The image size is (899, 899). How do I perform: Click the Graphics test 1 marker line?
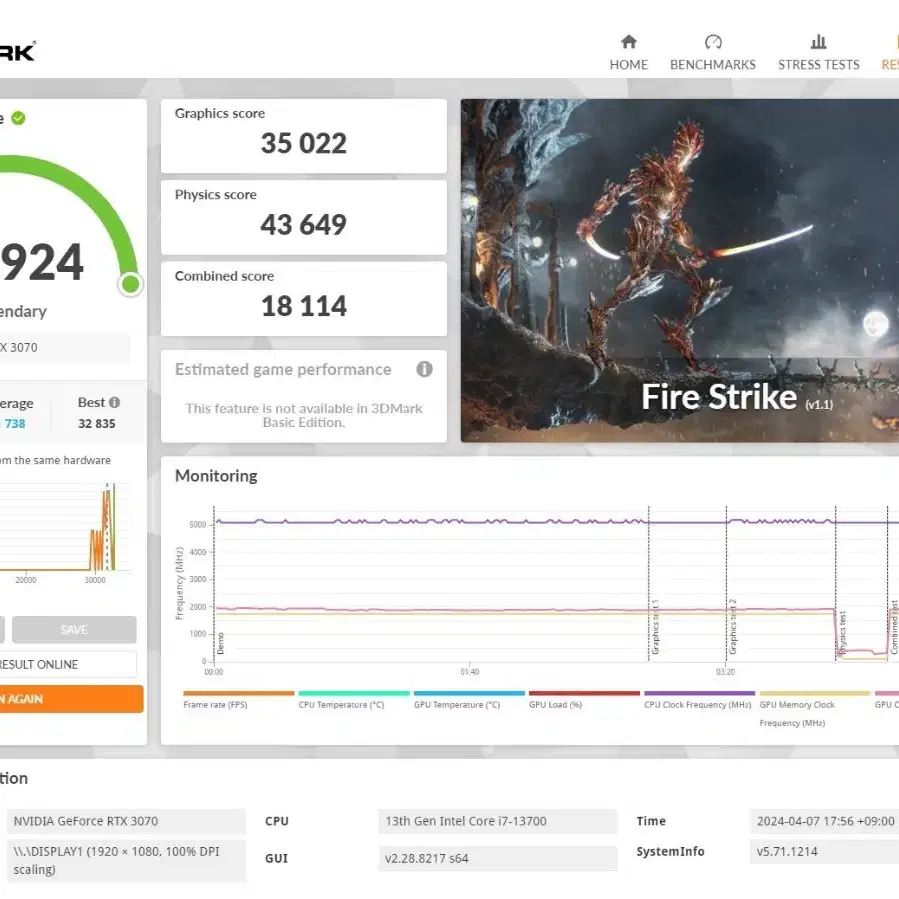click(649, 584)
